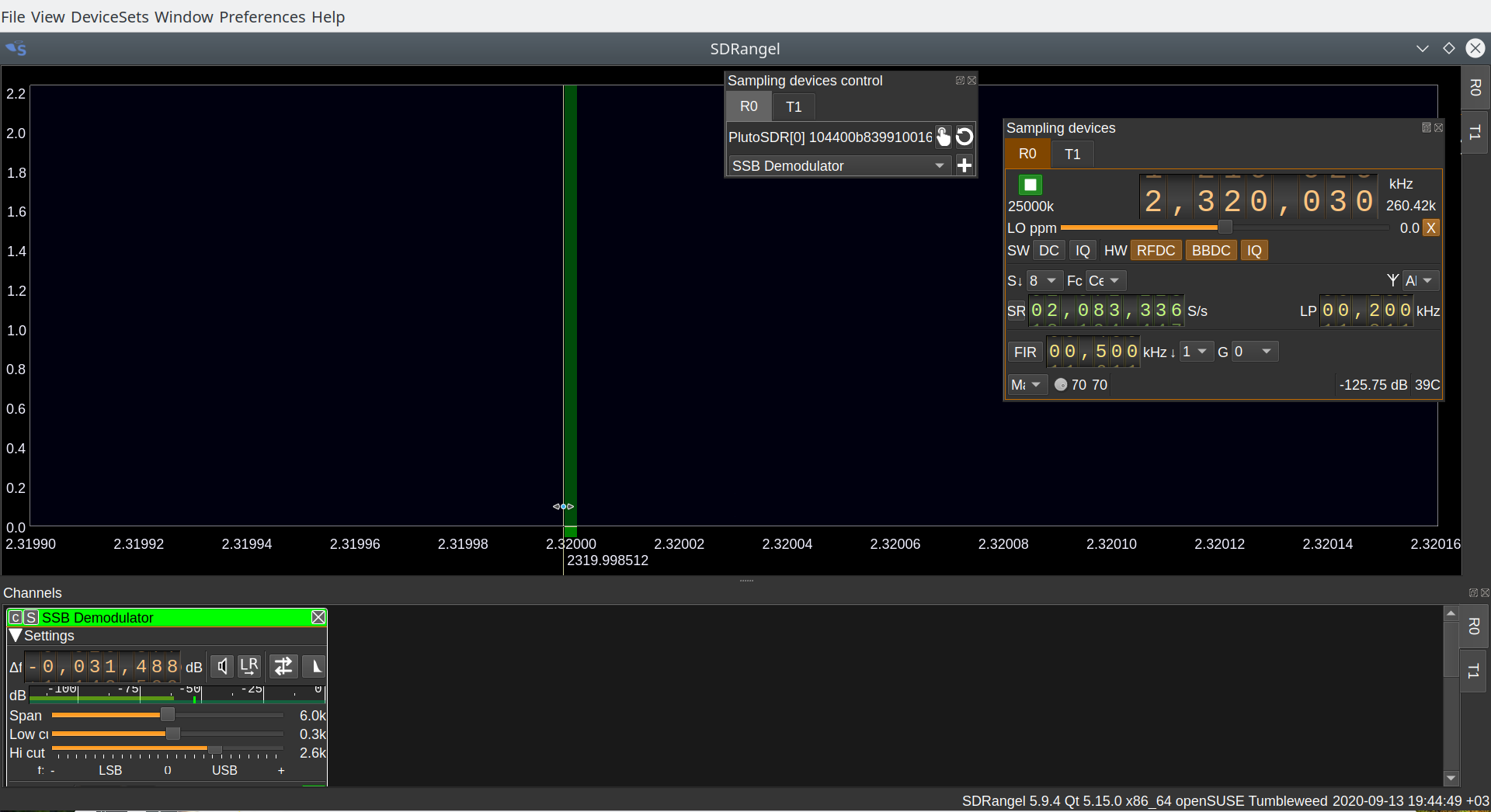The width and height of the screenshot is (1491, 812).
Task: Click the FIR filter button
Action: pos(1024,352)
